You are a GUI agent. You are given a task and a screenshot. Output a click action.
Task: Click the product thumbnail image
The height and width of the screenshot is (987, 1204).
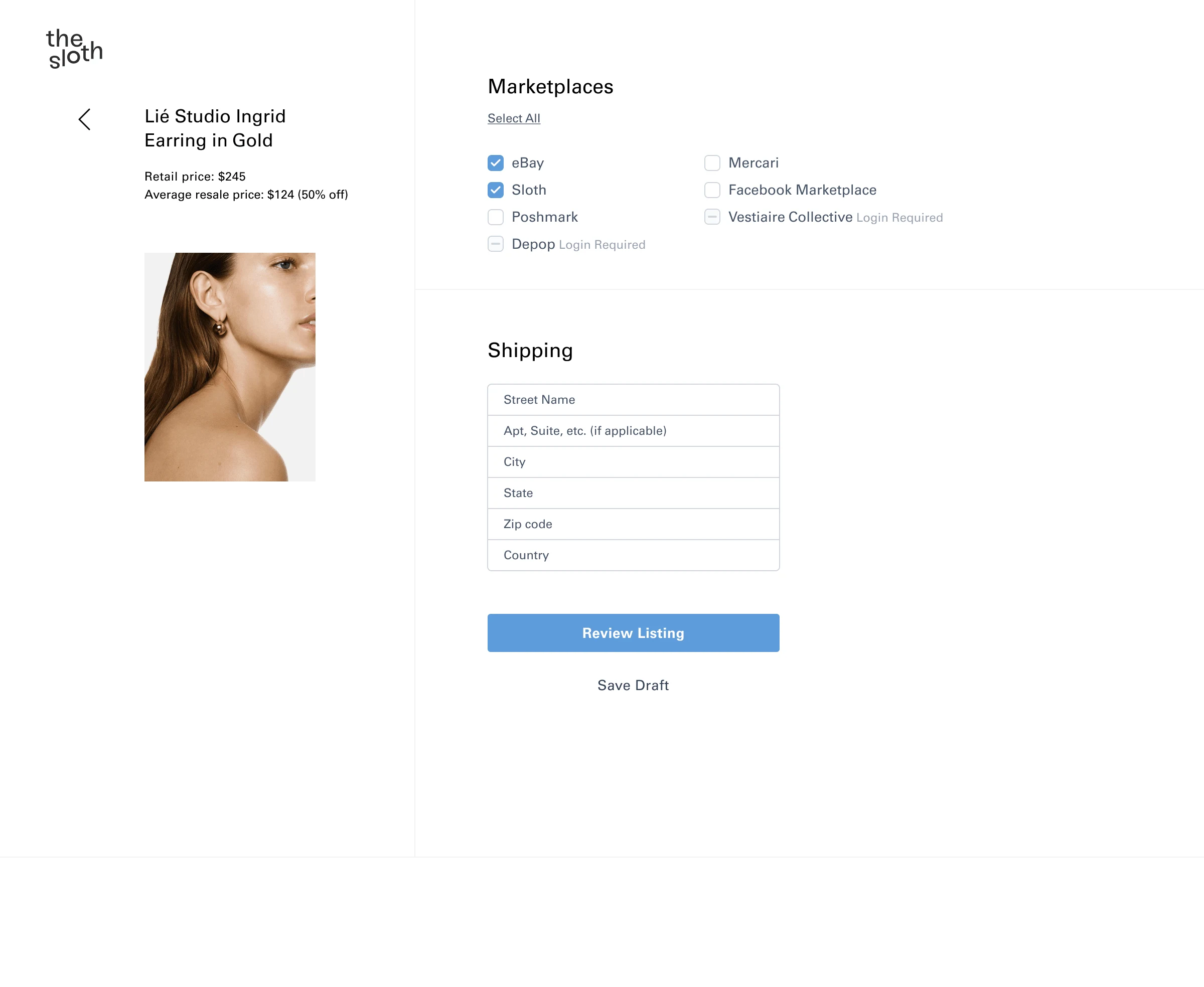pyautogui.click(x=230, y=367)
